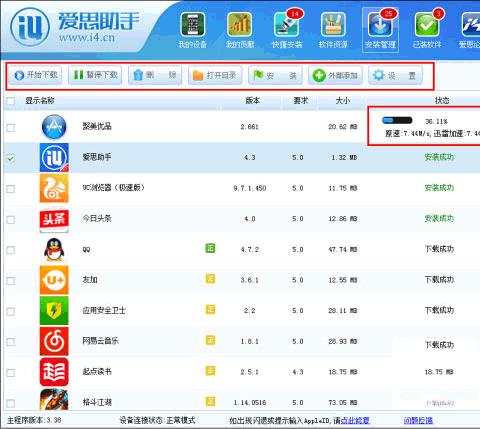Image resolution: width=480 pixels, height=429 pixels.
Task: Sort by 显示名称 column header
Action: point(40,101)
